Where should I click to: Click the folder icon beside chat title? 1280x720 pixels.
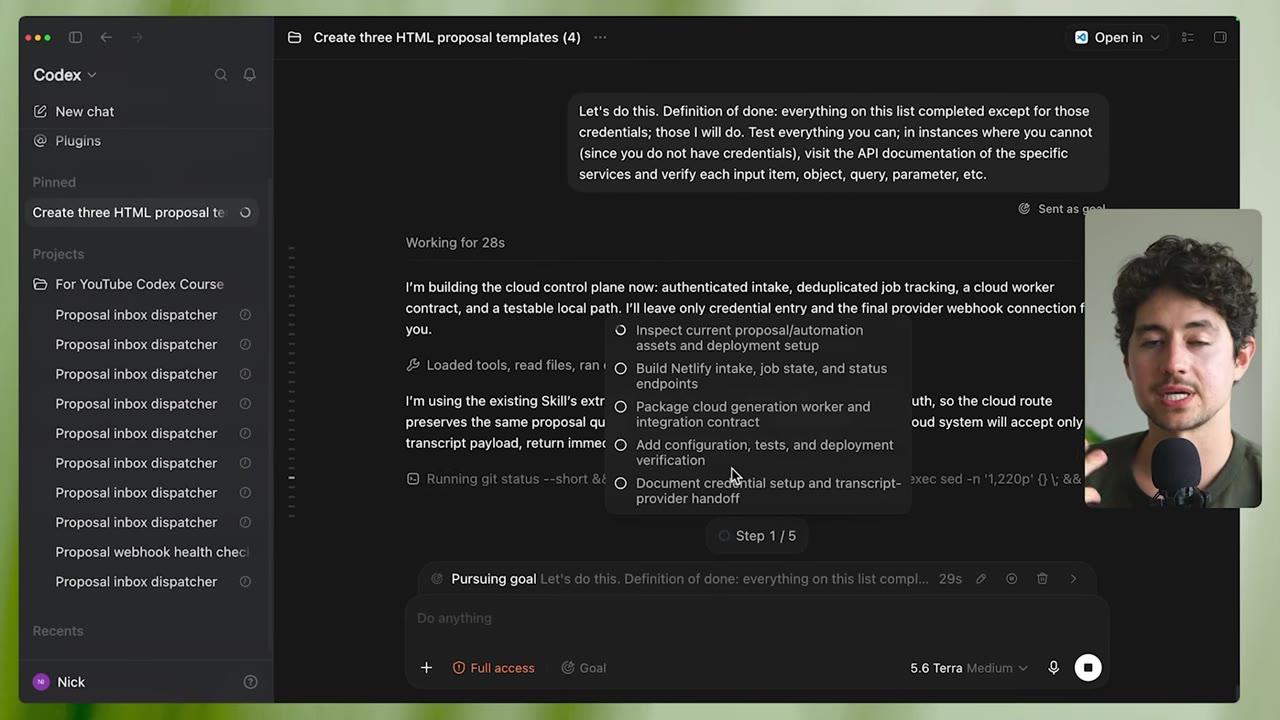point(294,37)
